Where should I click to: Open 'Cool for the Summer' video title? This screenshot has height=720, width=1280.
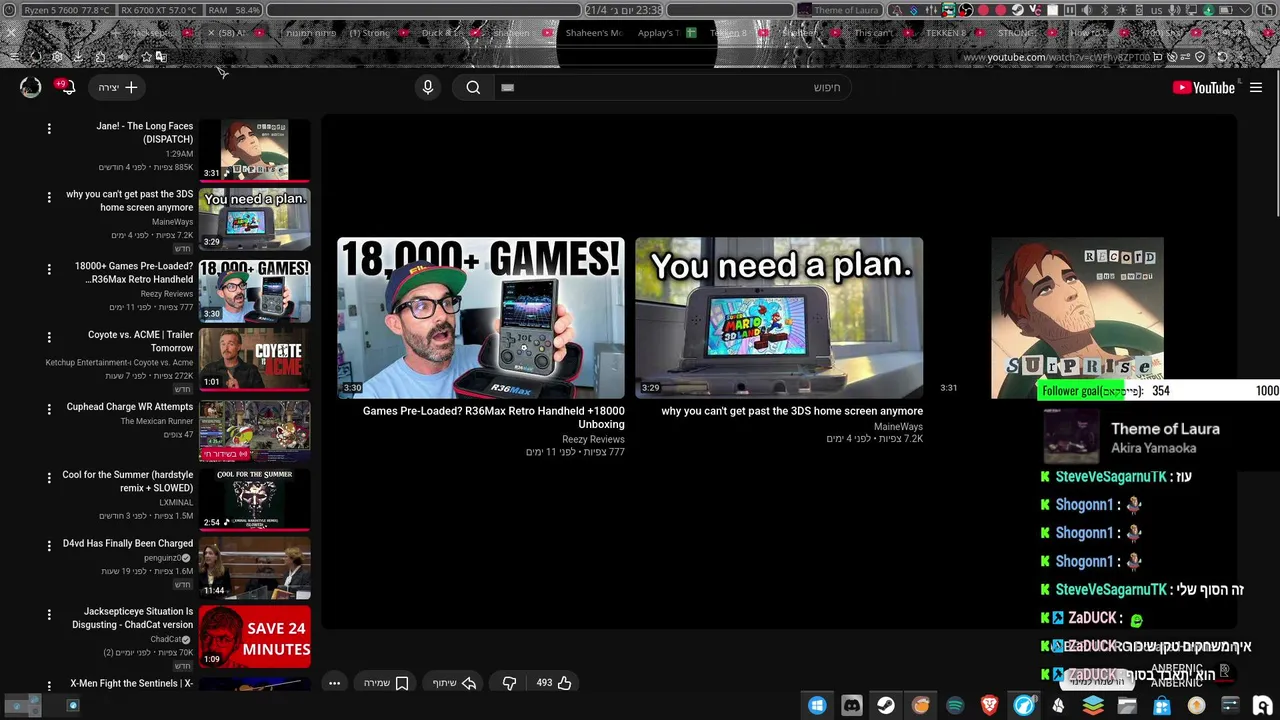[x=128, y=481]
